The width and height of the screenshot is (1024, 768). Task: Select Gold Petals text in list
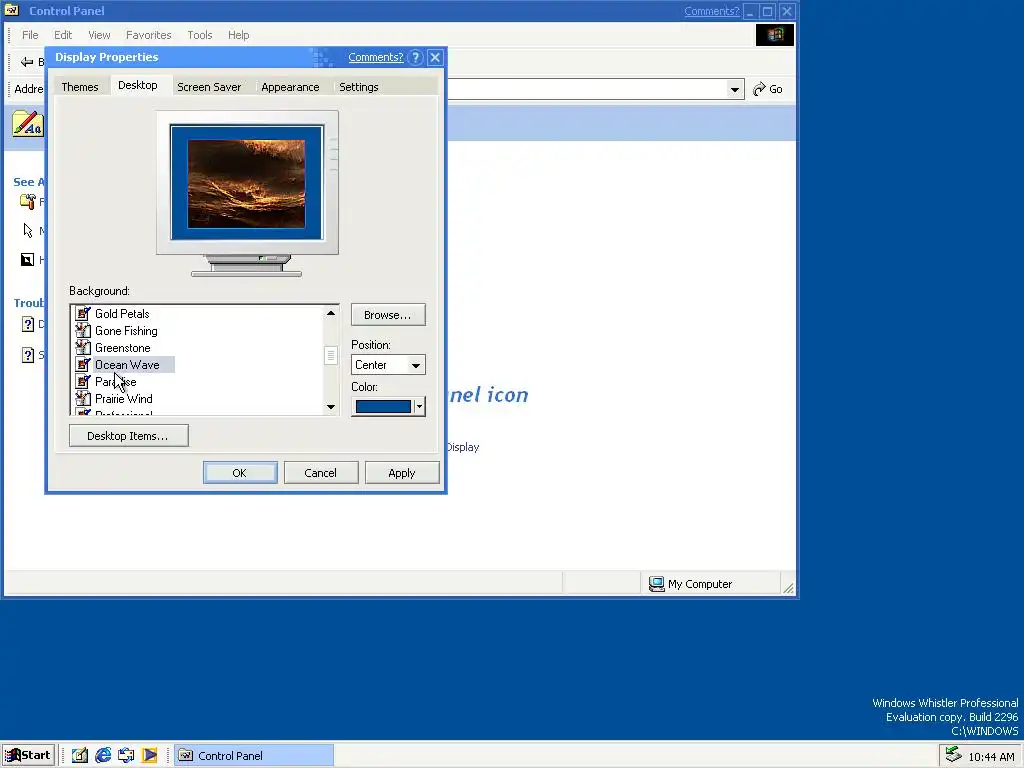(122, 314)
